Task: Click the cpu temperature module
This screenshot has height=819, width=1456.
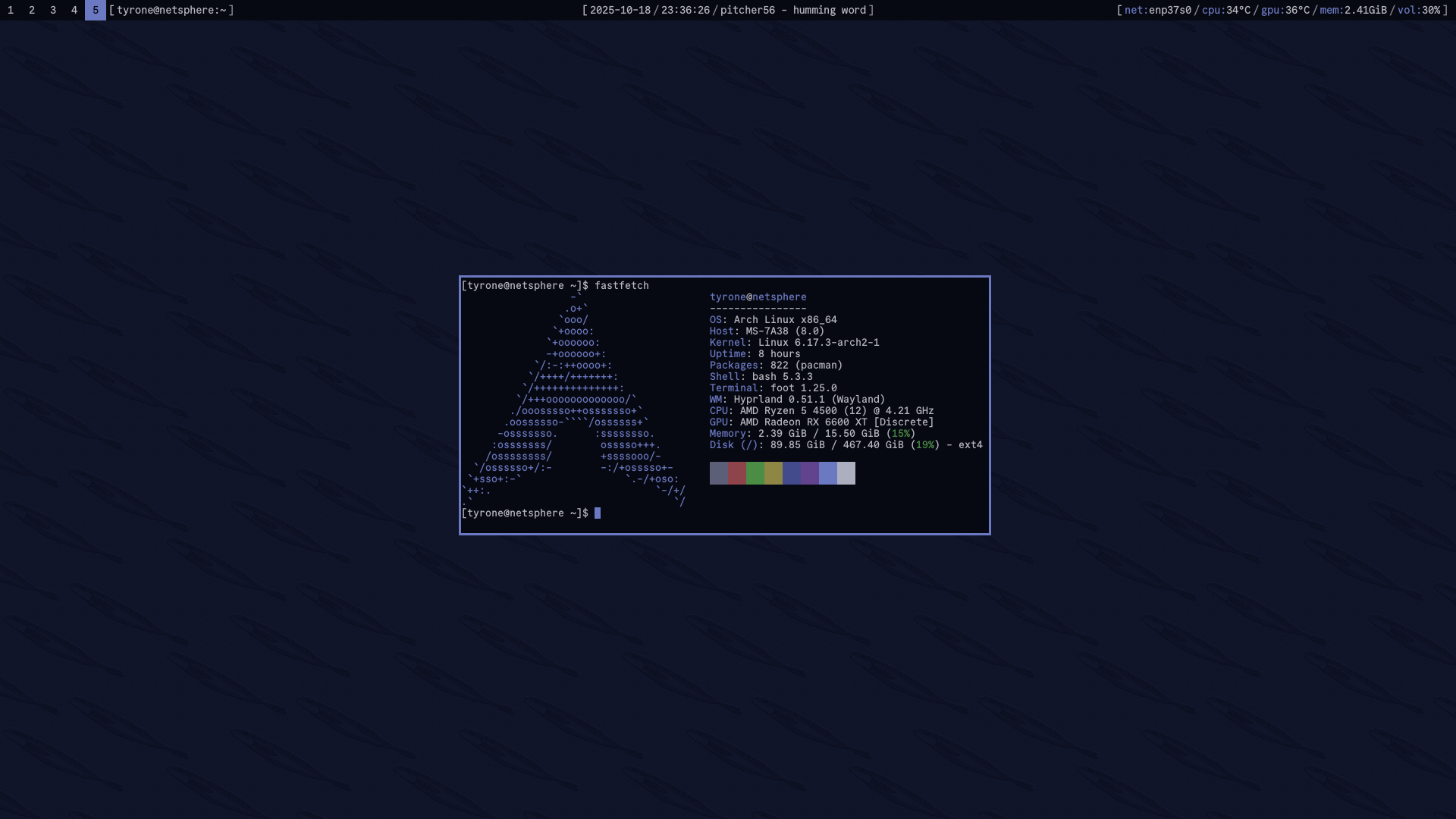Action: pyautogui.click(x=1225, y=10)
